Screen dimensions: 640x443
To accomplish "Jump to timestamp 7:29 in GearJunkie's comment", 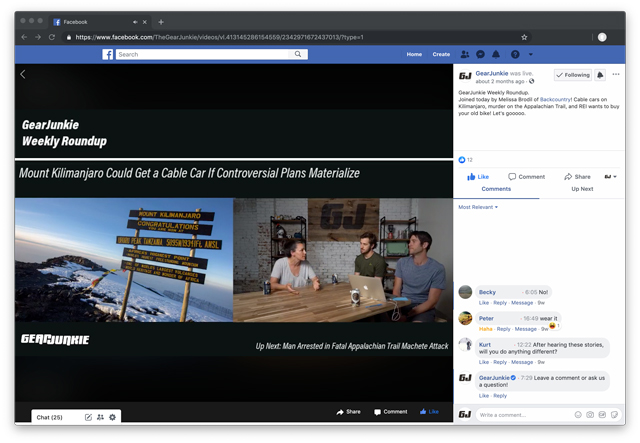I will pos(526,378).
